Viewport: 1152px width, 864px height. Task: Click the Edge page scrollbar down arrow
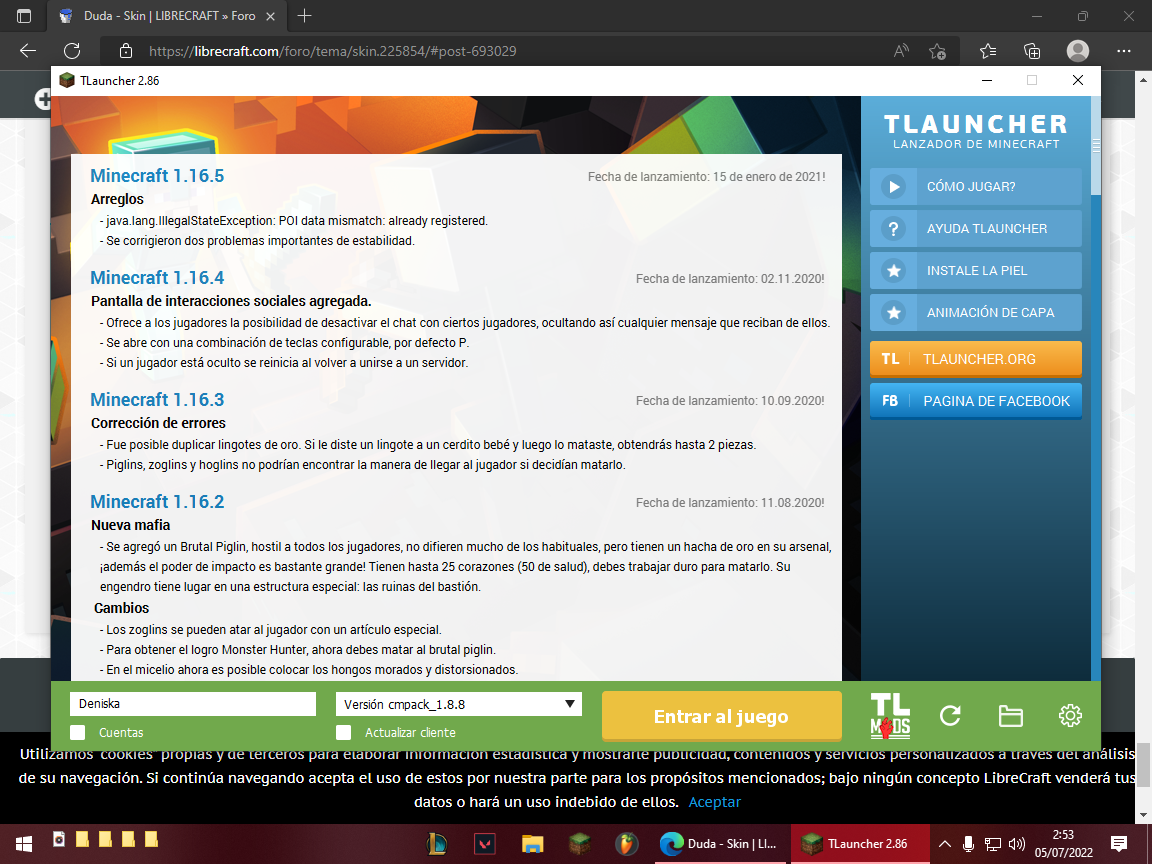coord(1143,815)
